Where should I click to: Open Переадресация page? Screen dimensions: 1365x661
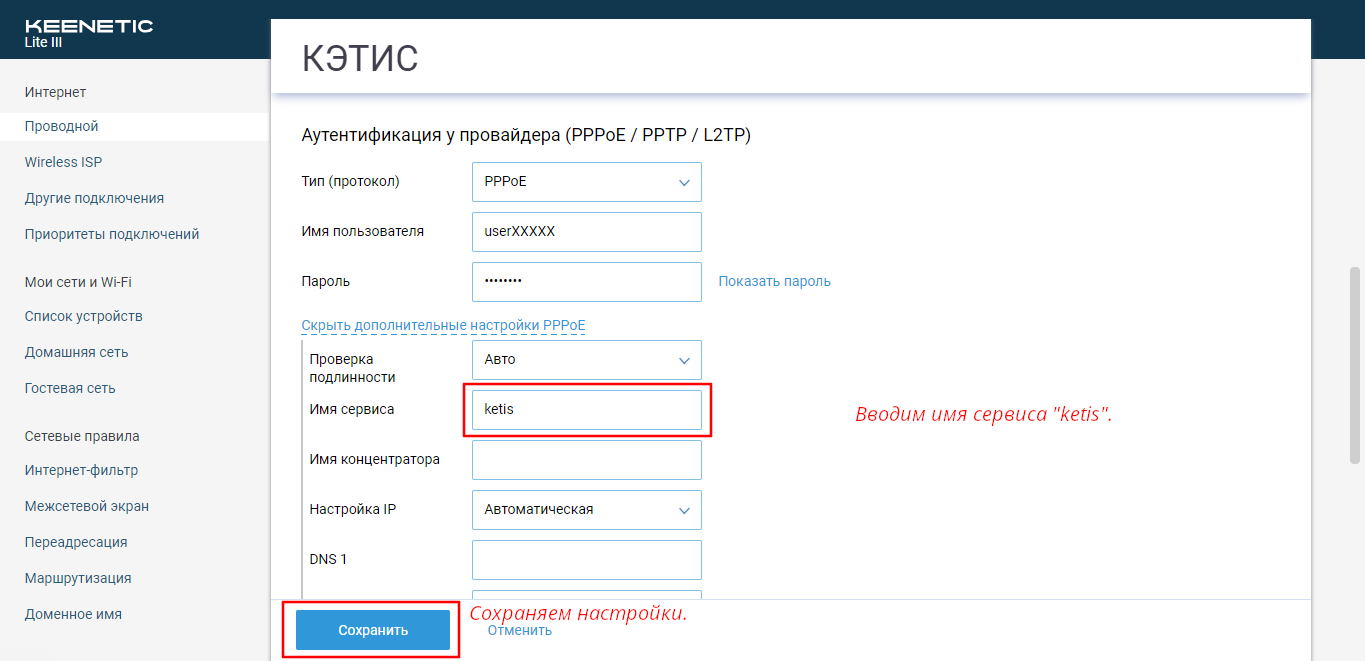(76, 542)
